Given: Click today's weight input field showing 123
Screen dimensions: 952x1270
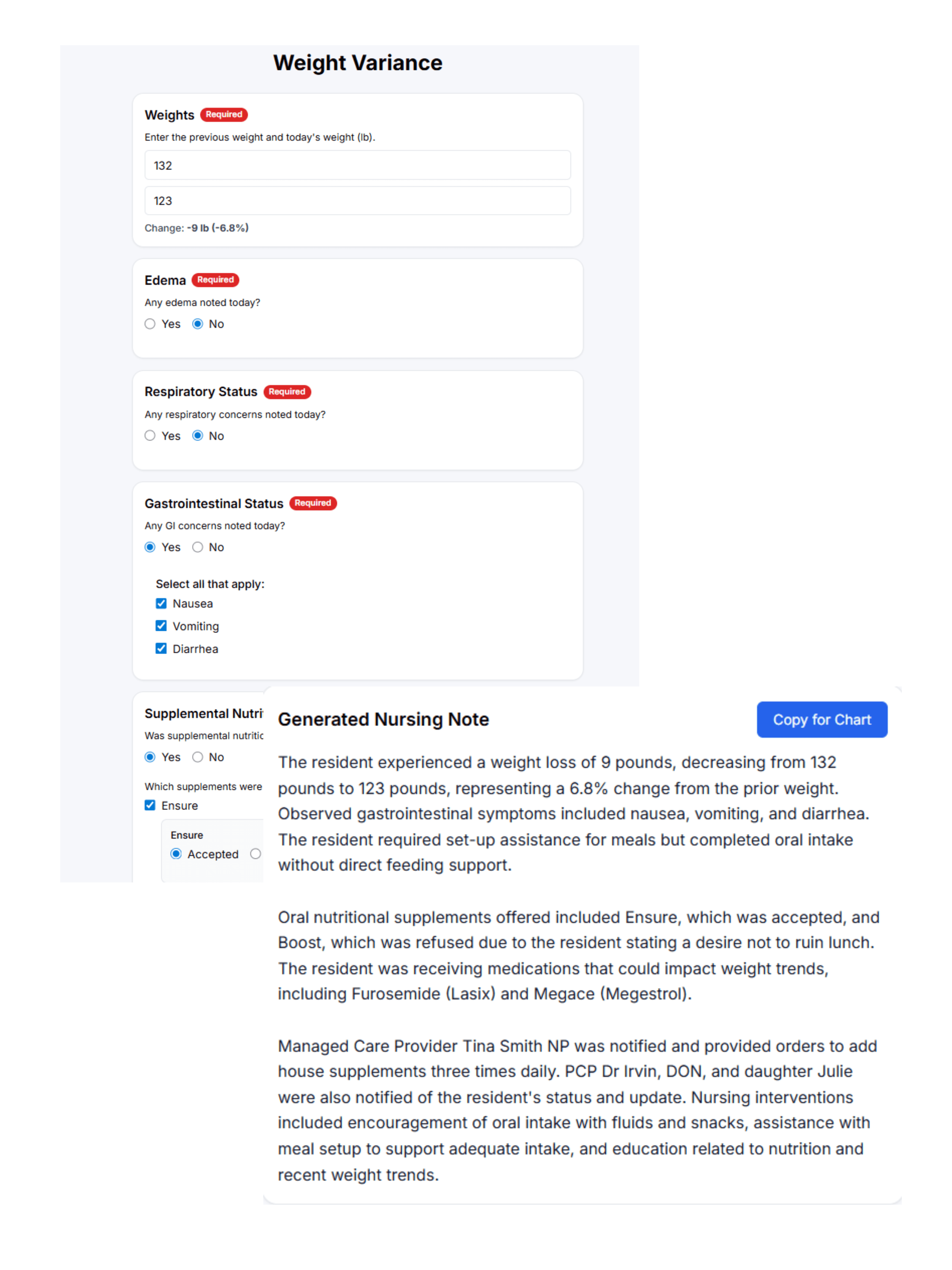Looking at the screenshot, I should click(357, 201).
